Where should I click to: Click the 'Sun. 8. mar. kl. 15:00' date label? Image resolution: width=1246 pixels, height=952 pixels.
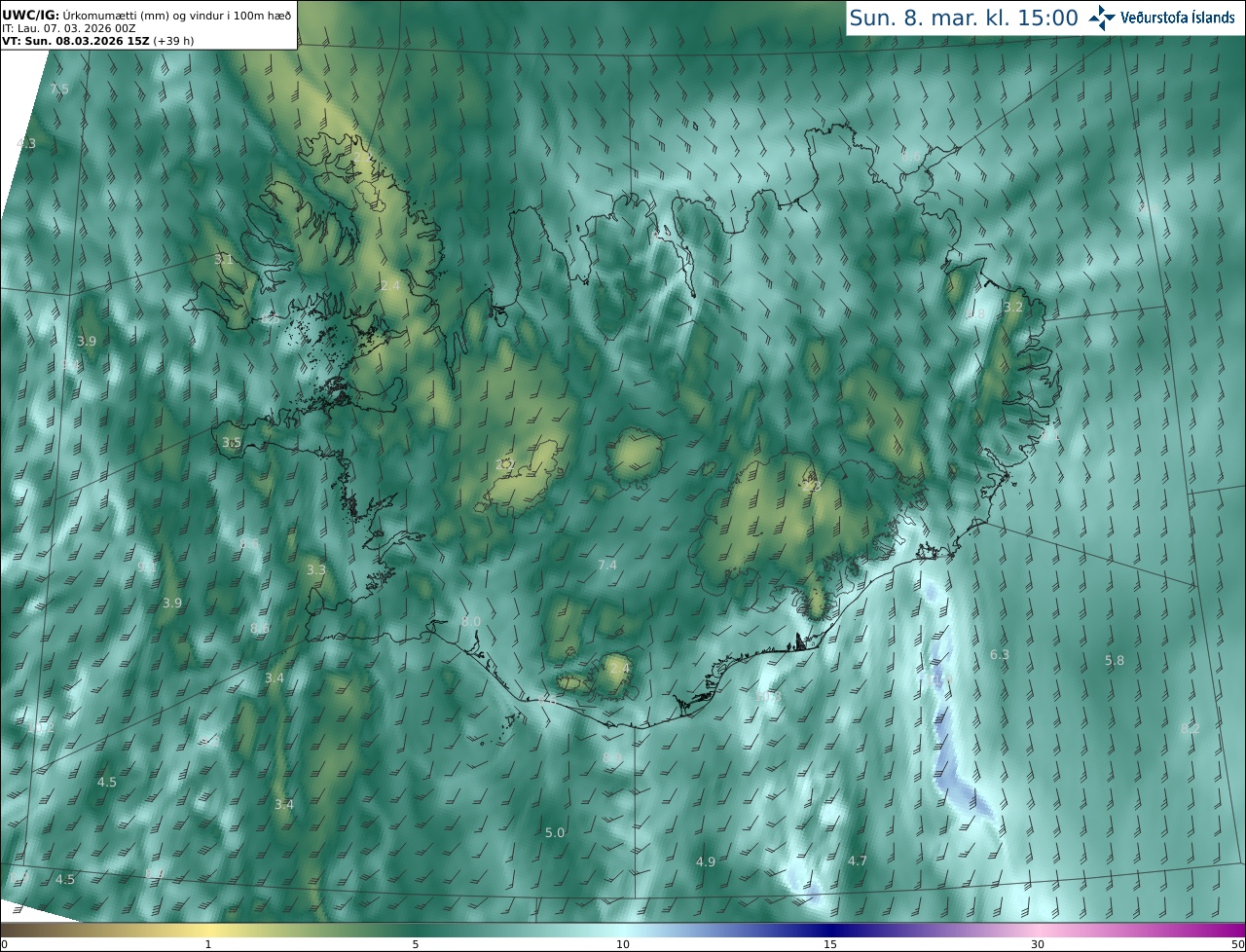(964, 18)
